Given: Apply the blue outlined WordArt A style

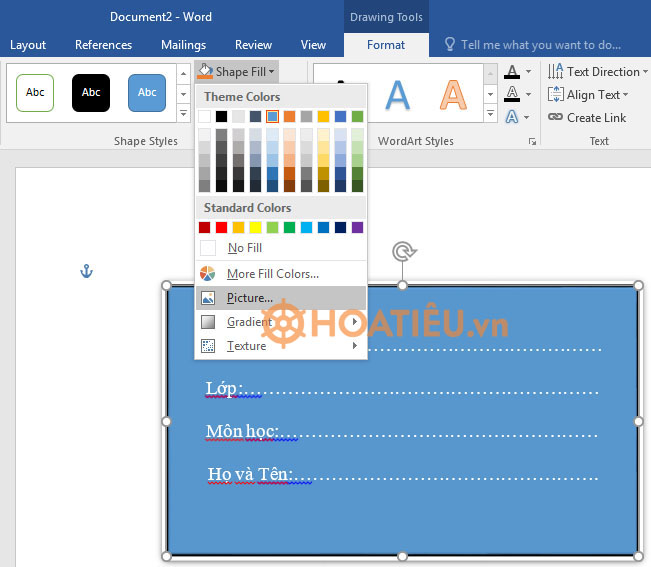Looking at the screenshot, I should [x=398, y=96].
